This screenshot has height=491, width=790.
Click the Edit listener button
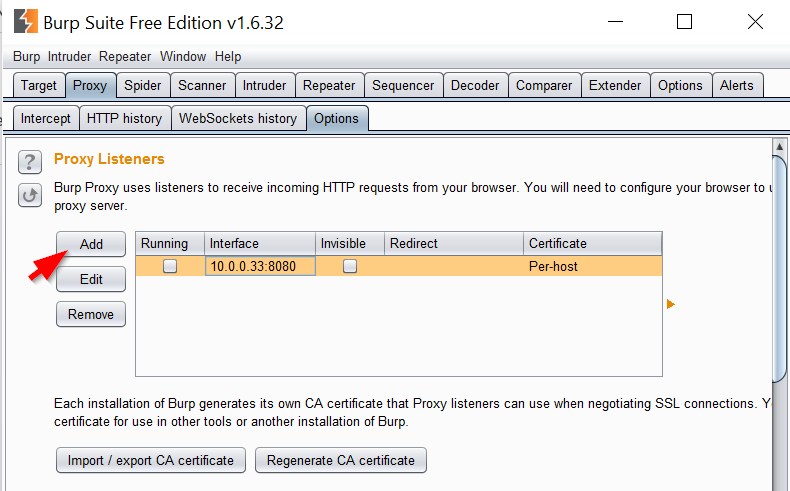91,279
